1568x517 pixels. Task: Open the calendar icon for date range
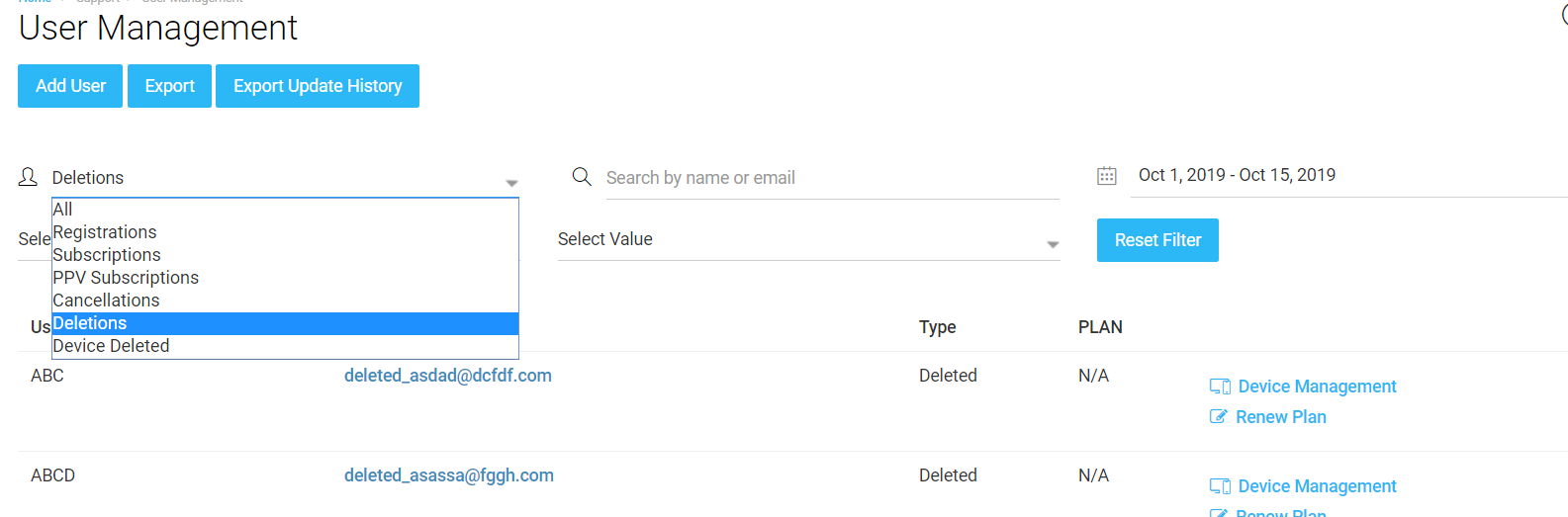click(1107, 176)
